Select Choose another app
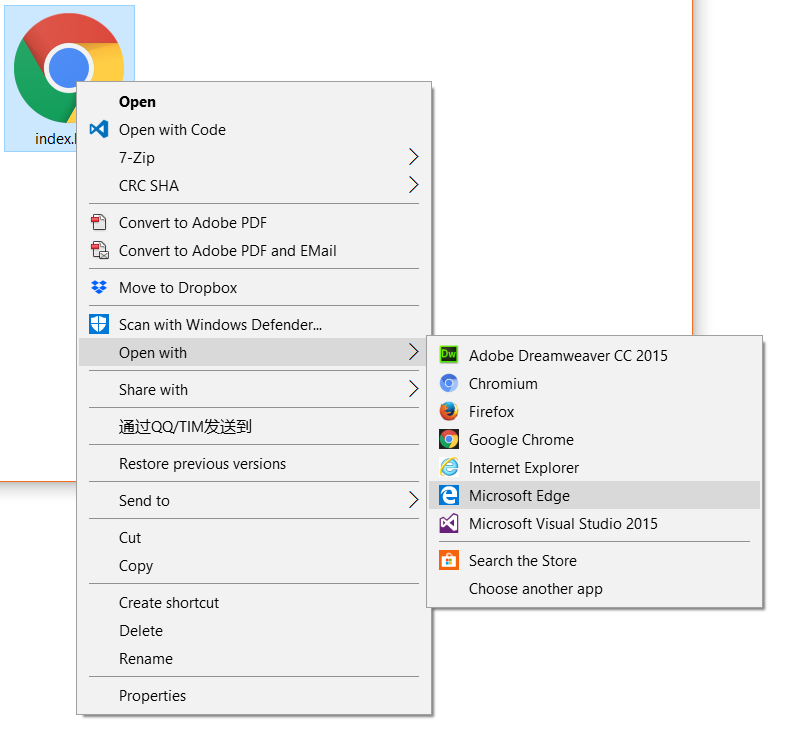The width and height of the screenshot is (792, 744). (595, 589)
